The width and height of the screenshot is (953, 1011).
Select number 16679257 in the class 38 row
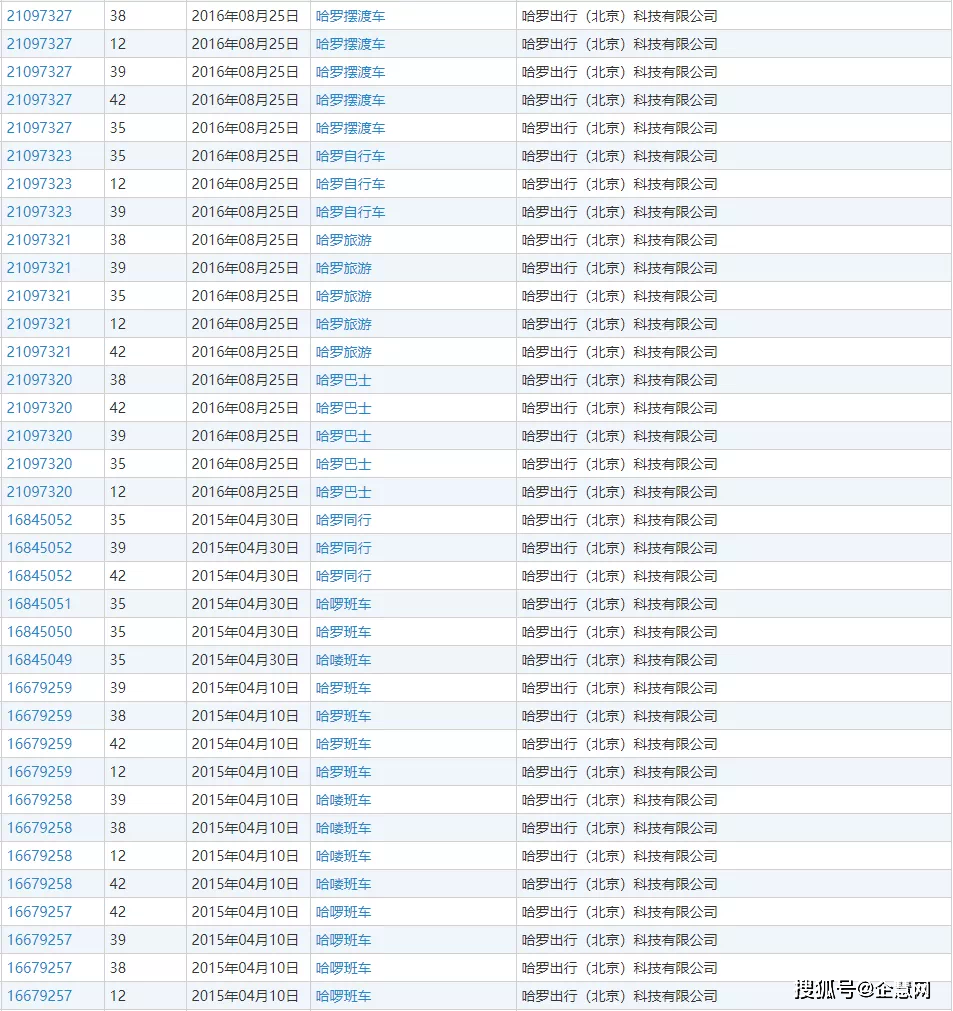point(39,968)
